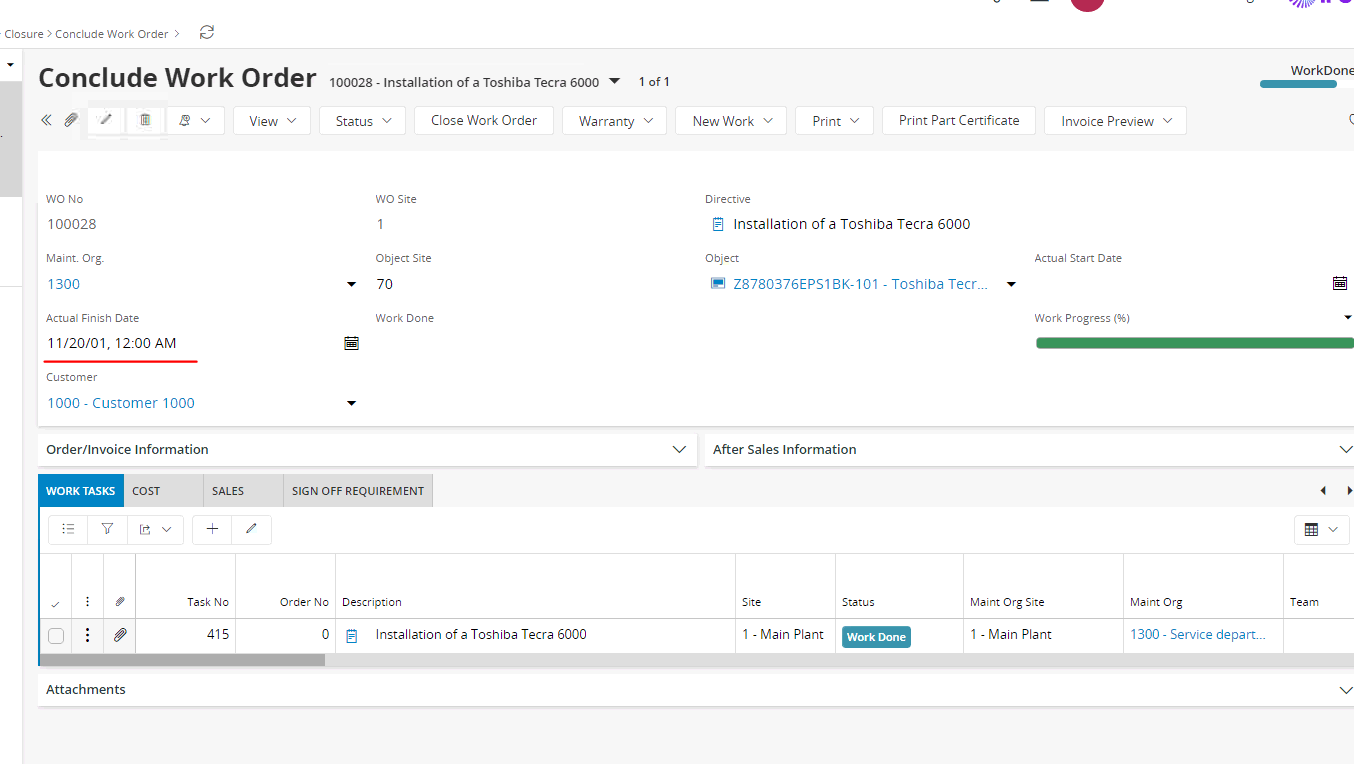Open the table column layout dropdown

click(1322, 530)
